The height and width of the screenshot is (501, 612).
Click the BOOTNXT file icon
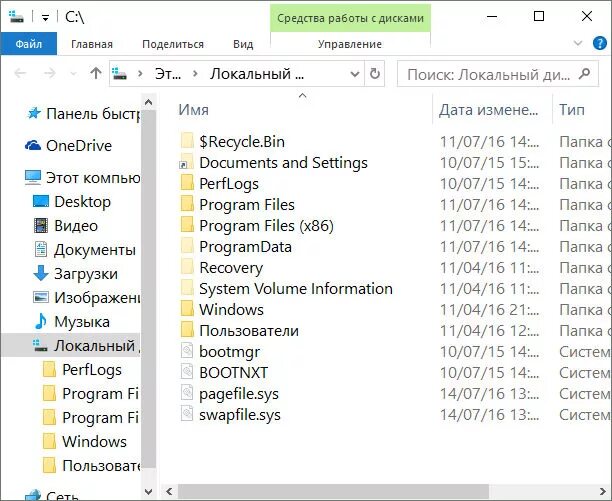tap(187, 372)
